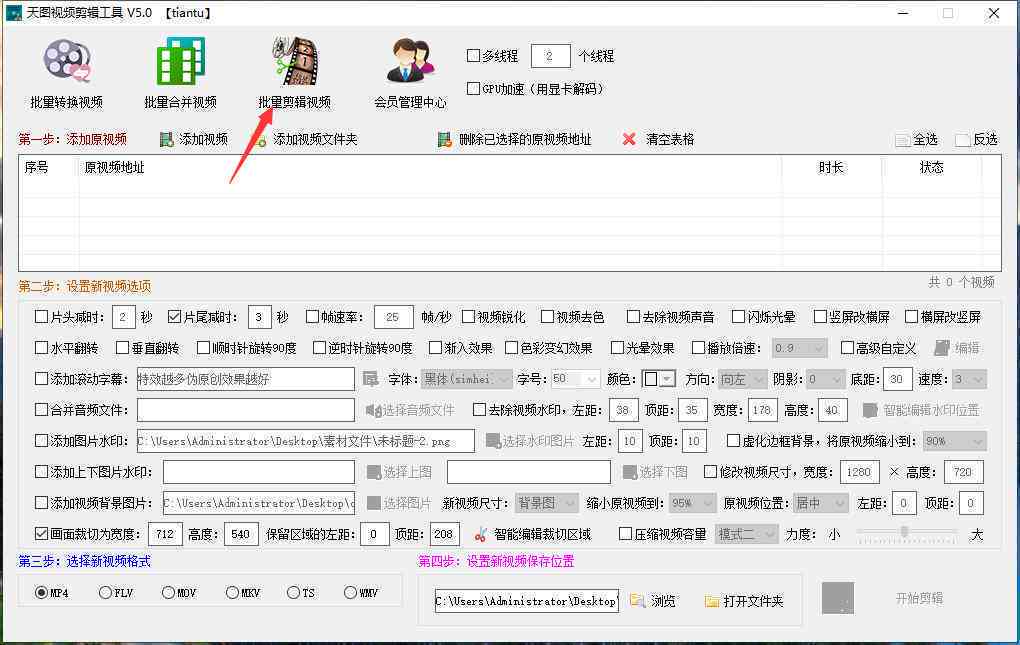The height and width of the screenshot is (645, 1020).
Task: Click the 选择图片 icon for background
Action: tap(374, 503)
